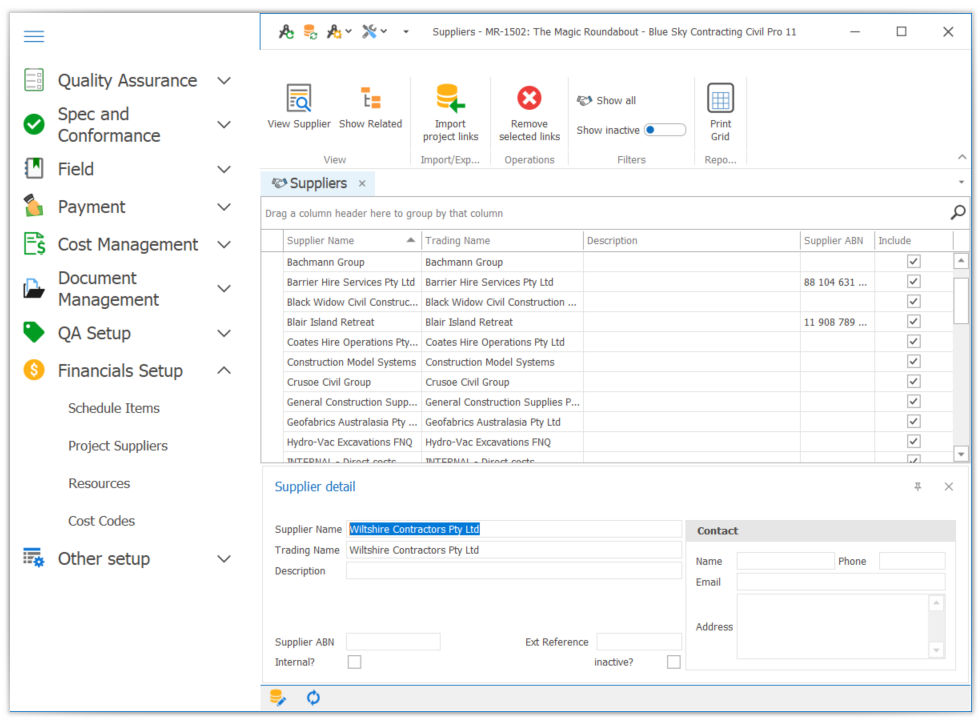
Task: Pin the Supplier detail panel
Action: (917, 487)
